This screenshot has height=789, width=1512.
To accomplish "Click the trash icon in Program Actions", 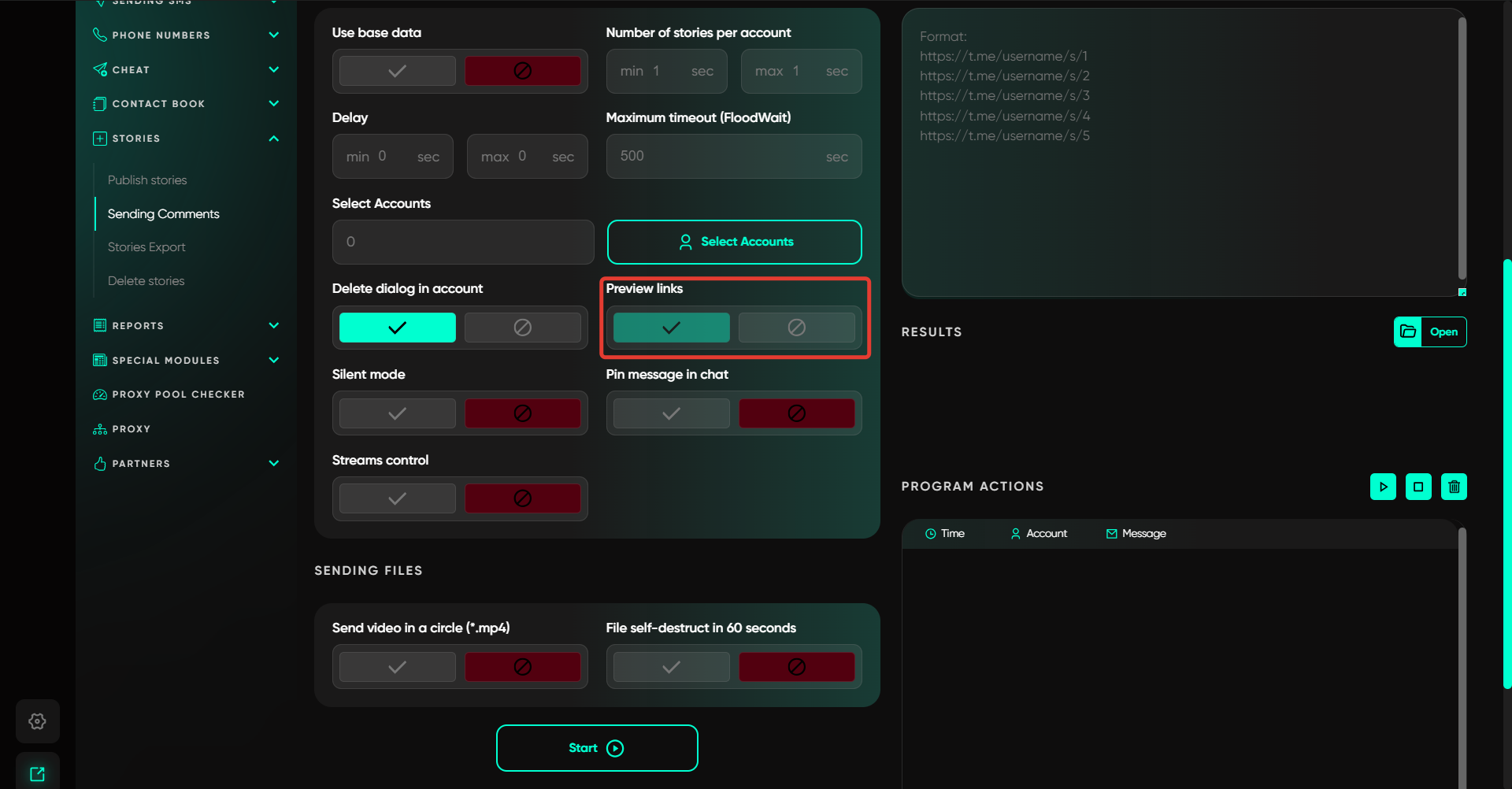I will (1454, 487).
